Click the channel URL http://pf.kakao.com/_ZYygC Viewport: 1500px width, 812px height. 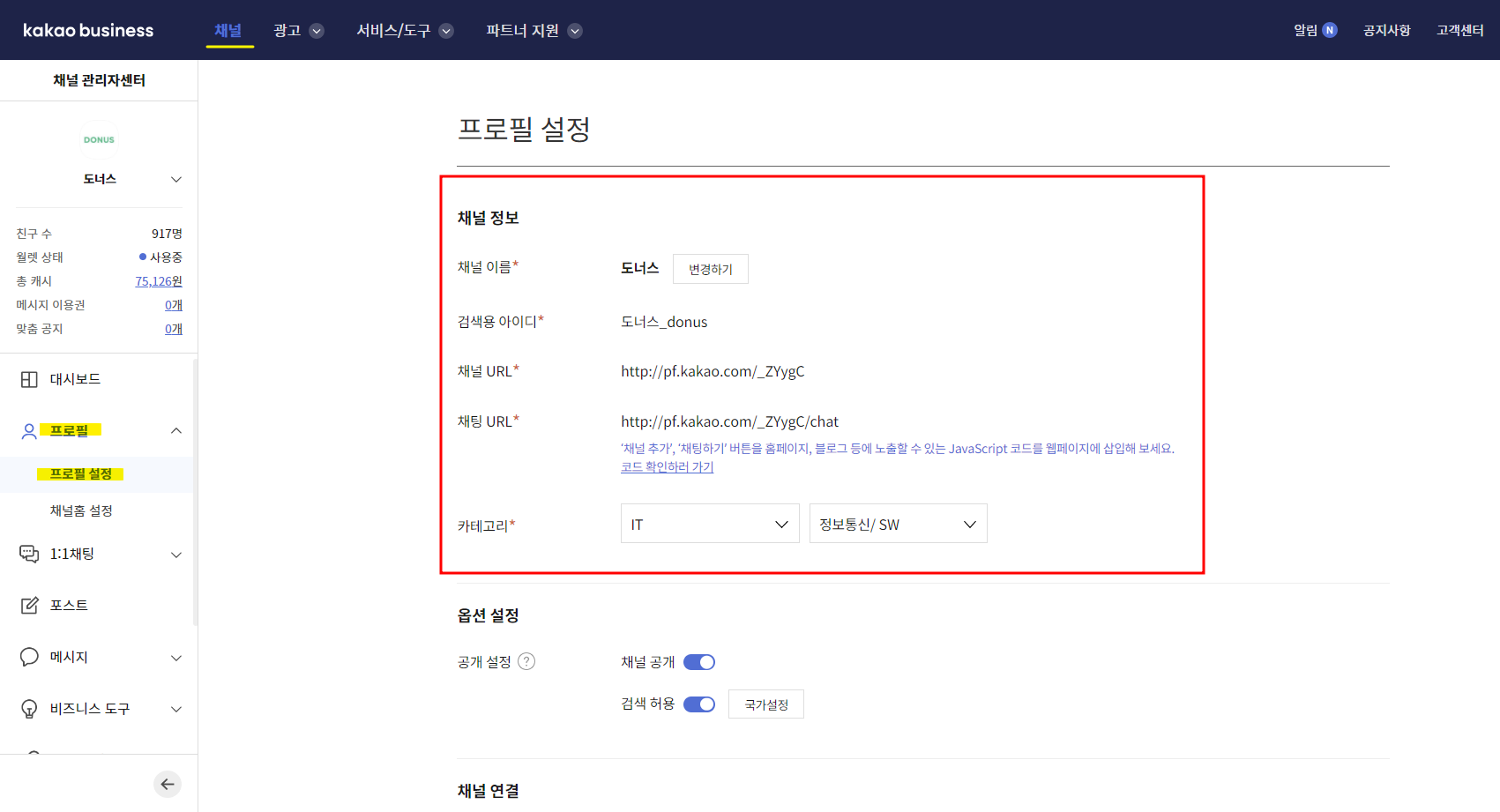[x=713, y=371]
